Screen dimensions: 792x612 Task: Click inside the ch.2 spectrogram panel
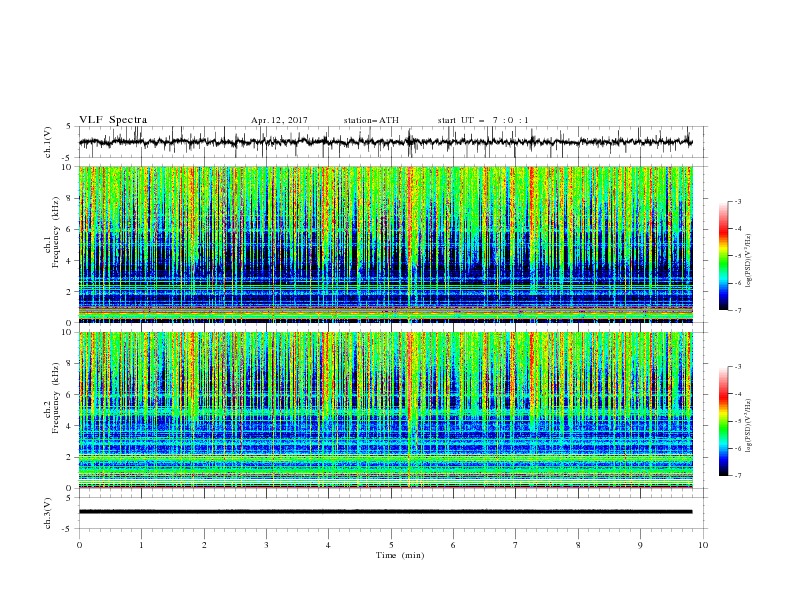(x=385, y=410)
